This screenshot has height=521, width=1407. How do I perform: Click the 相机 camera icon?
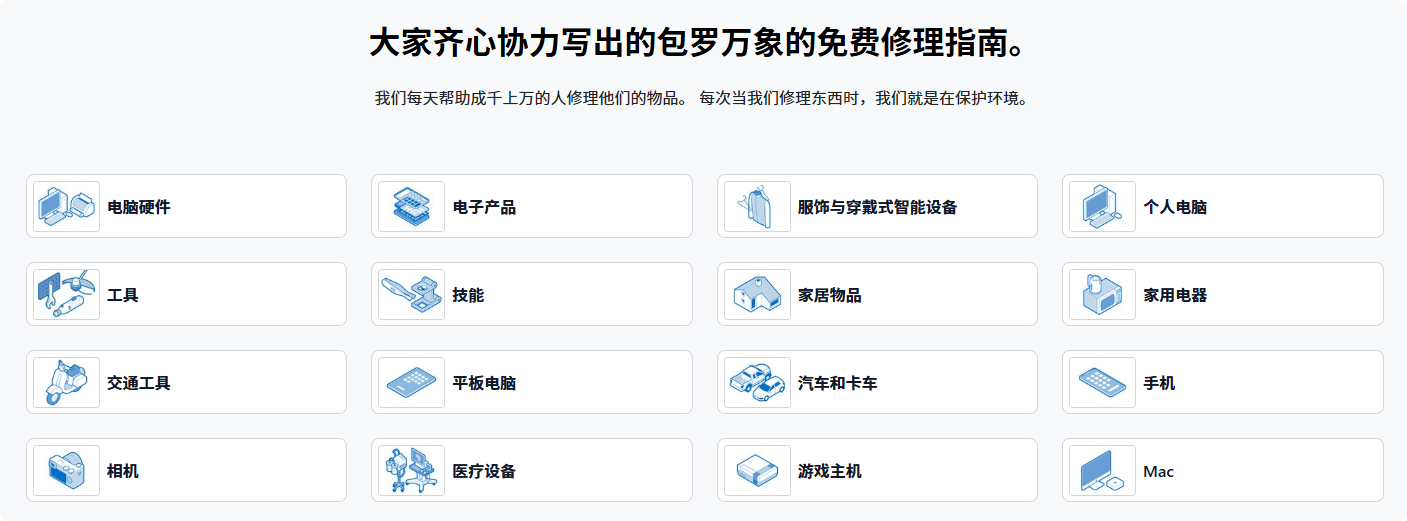66,471
